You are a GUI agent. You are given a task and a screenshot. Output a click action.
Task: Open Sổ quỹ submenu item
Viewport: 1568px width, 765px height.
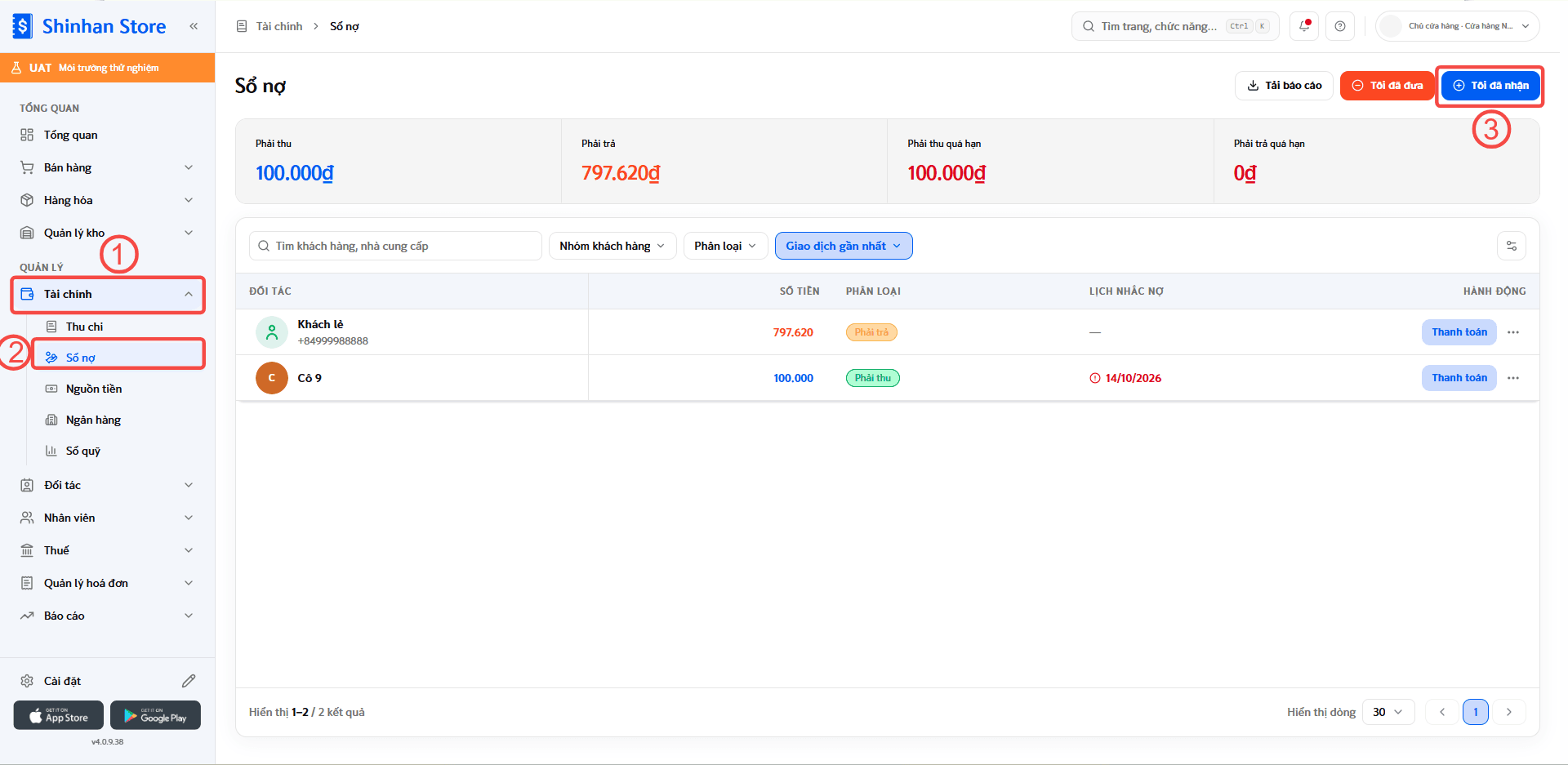coord(118,451)
